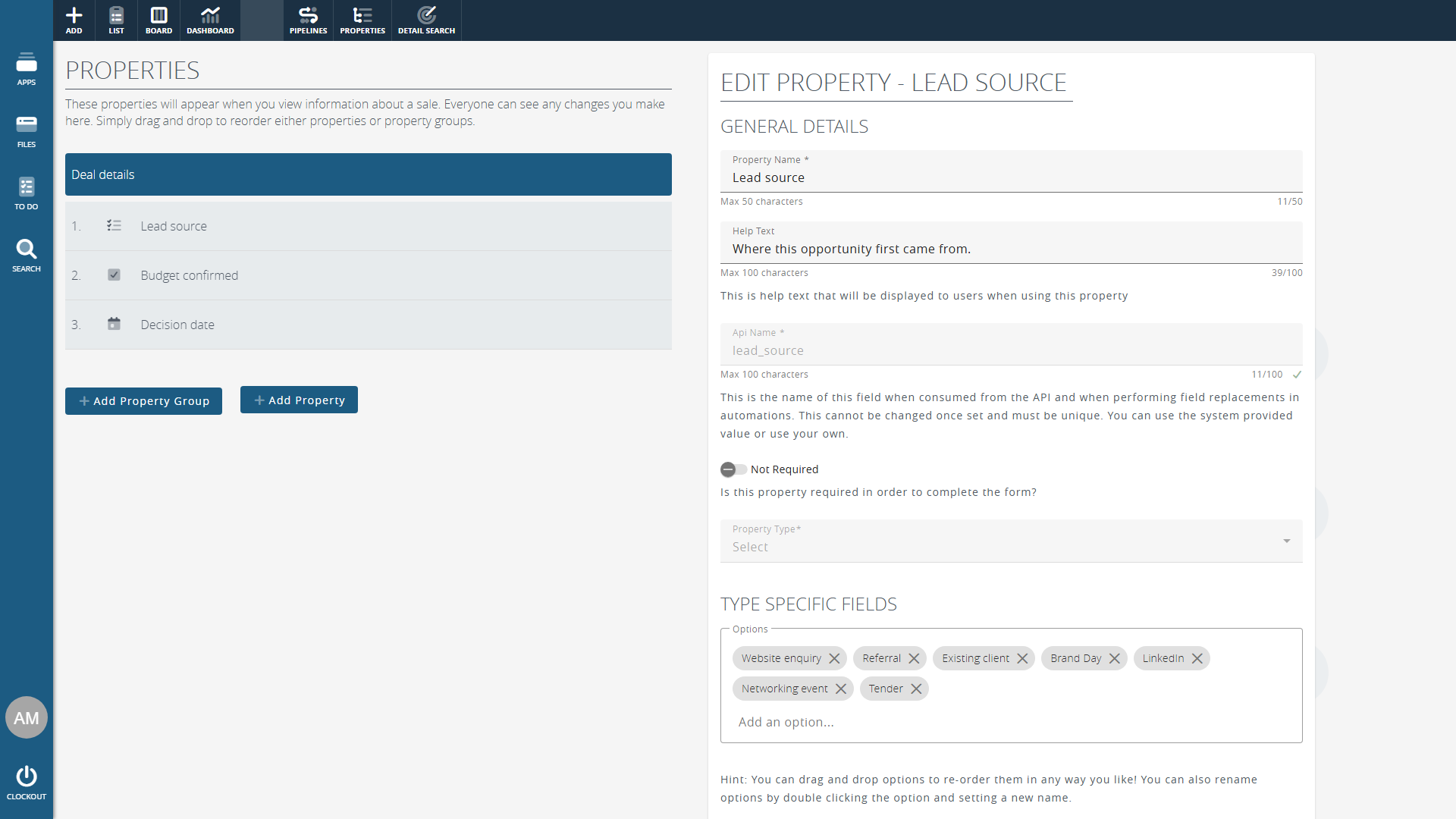Remove the Tender option
Screen dimensions: 1456x819
pos(916,689)
